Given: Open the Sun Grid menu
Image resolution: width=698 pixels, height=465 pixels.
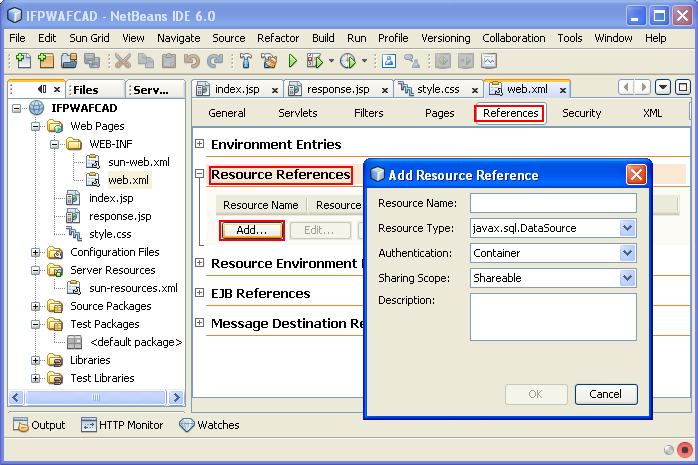Looking at the screenshot, I should click(x=89, y=38).
